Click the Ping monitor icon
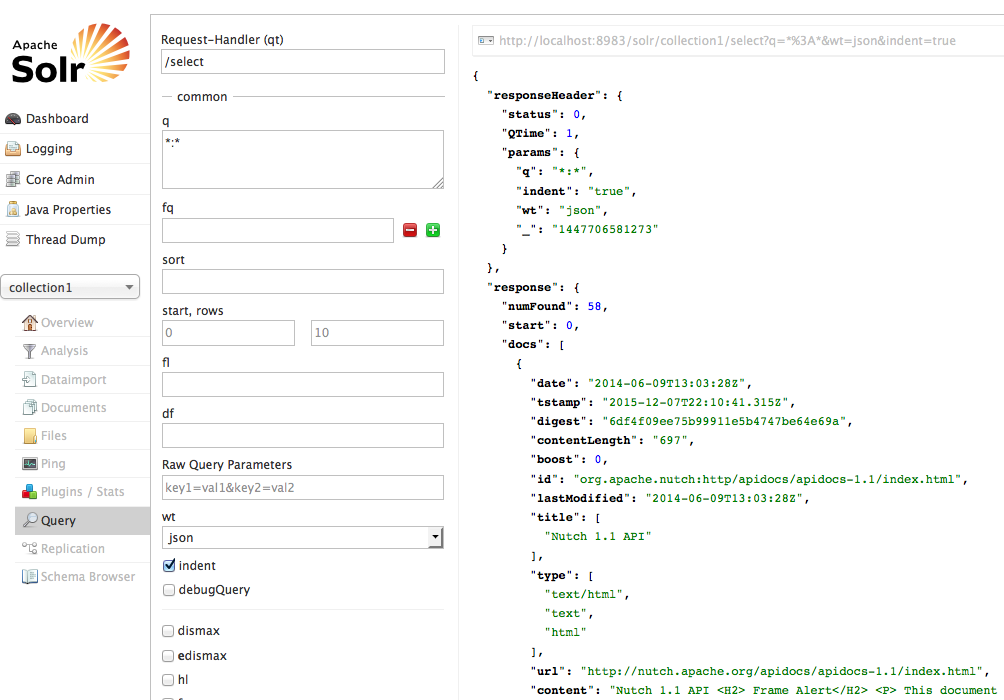Viewport: 1004px width, 700px height. point(29,464)
